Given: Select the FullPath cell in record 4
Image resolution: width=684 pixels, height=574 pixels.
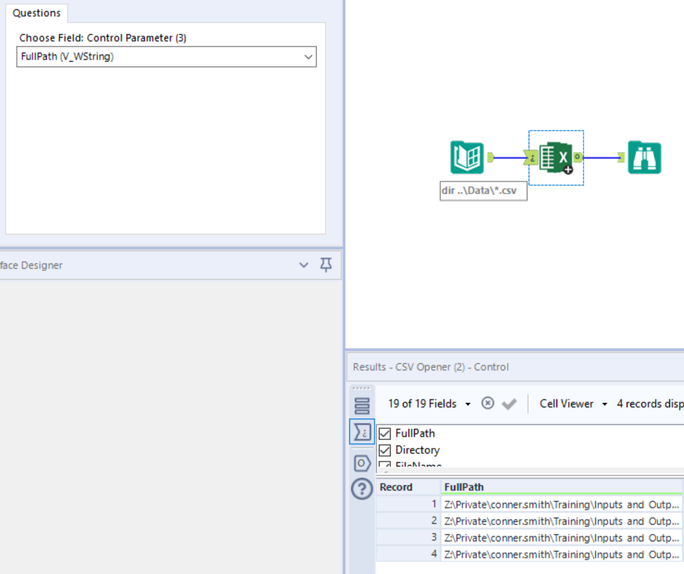Looking at the screenshot, I should [562, 554].
